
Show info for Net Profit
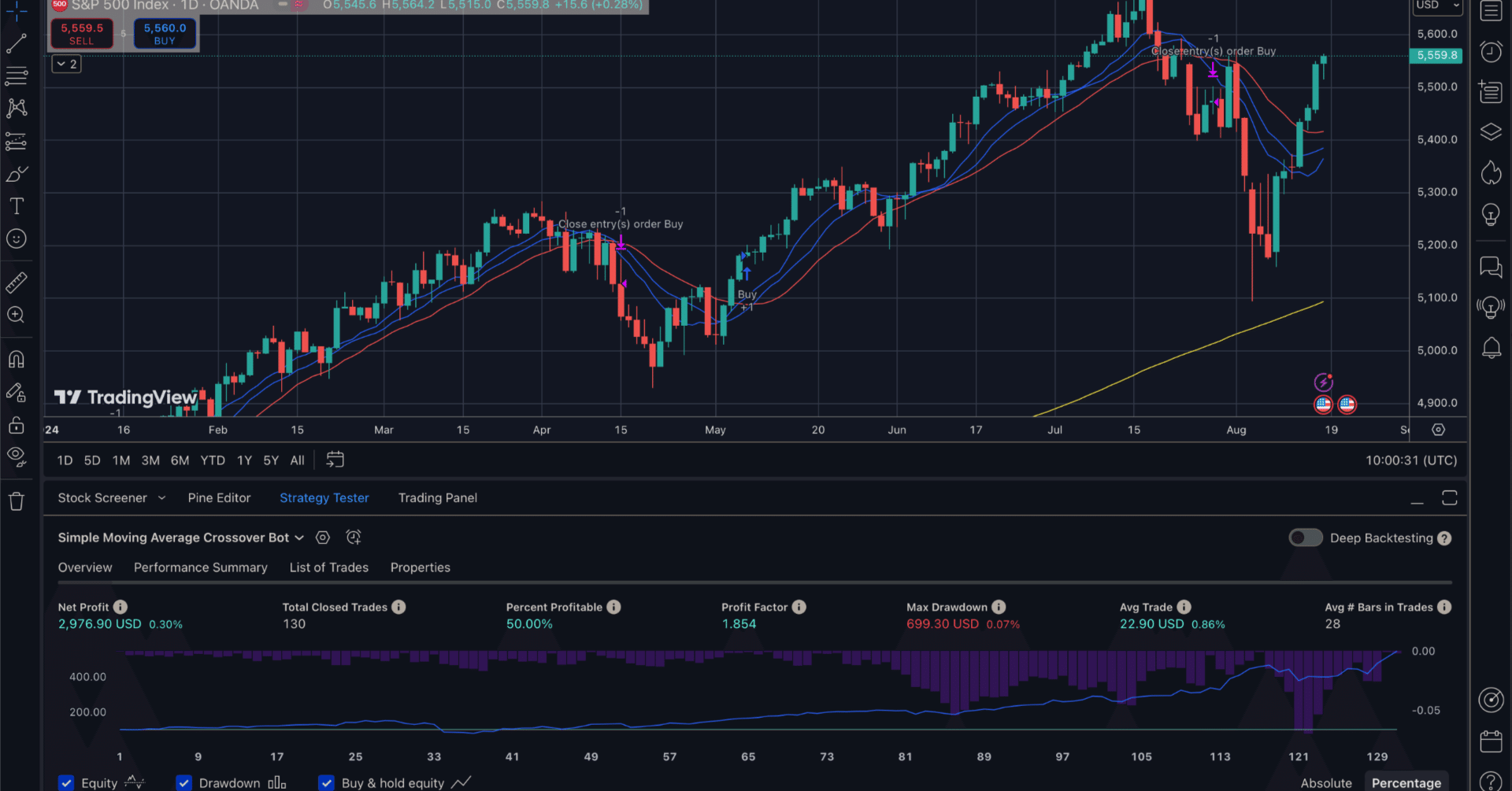[x=120, y=607]
